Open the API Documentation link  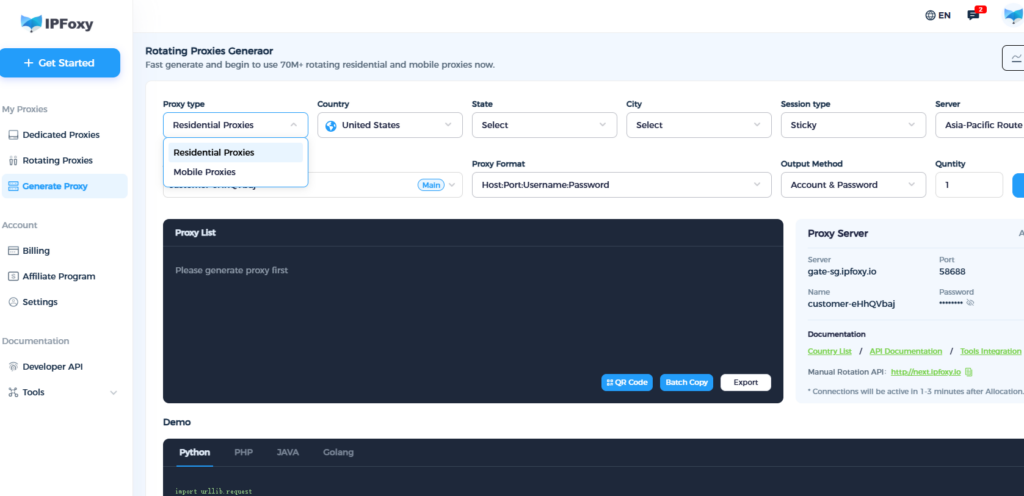[x=905, y=351]
